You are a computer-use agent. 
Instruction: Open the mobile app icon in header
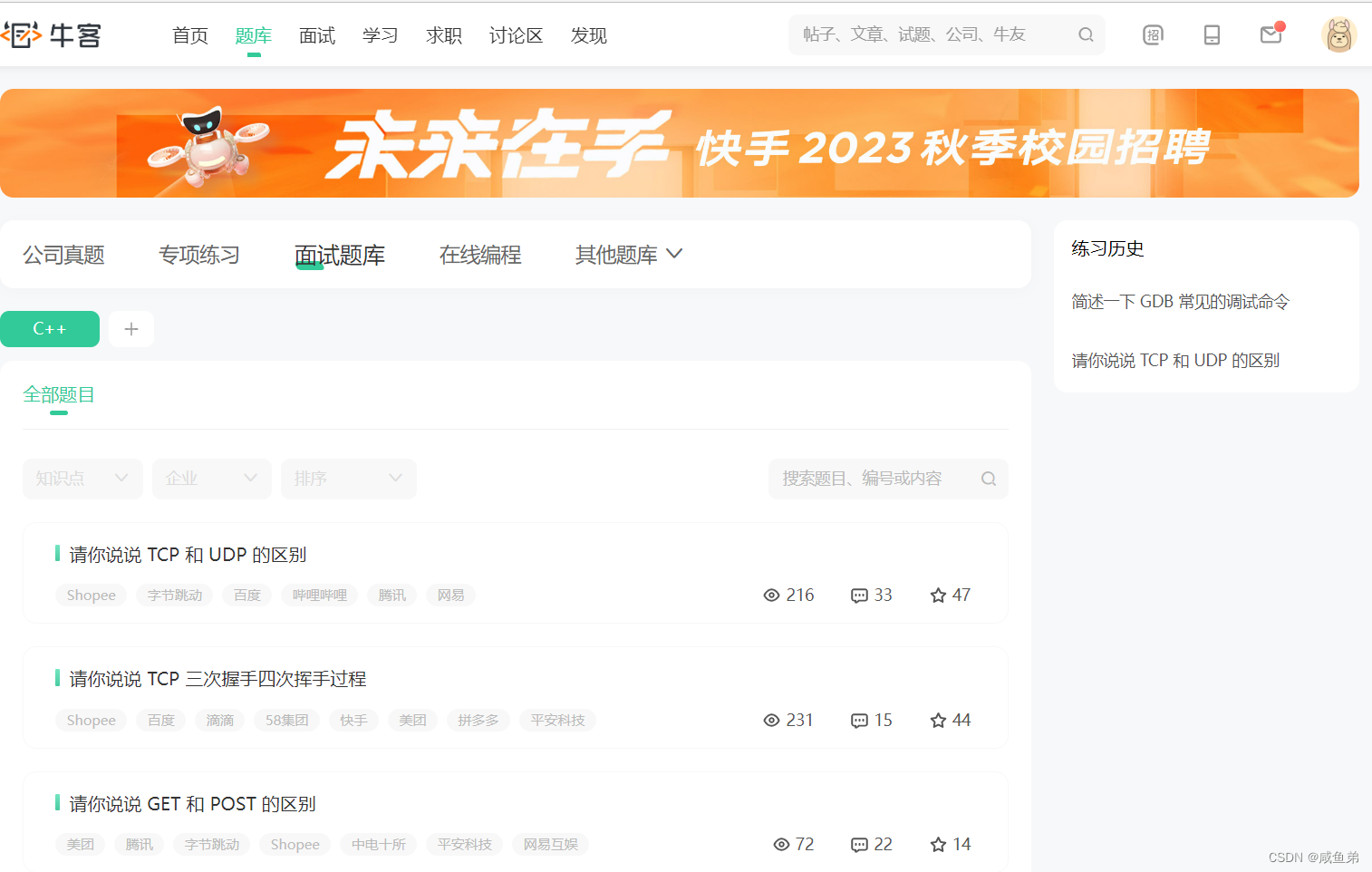tap(1212, 35)
